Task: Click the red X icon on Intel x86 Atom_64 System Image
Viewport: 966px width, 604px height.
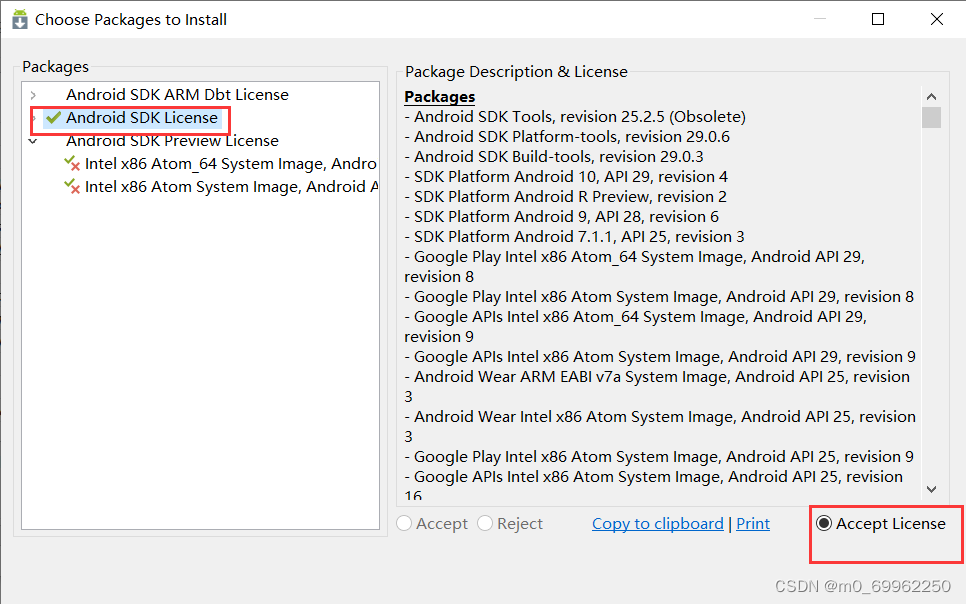Action: (76, 165)
